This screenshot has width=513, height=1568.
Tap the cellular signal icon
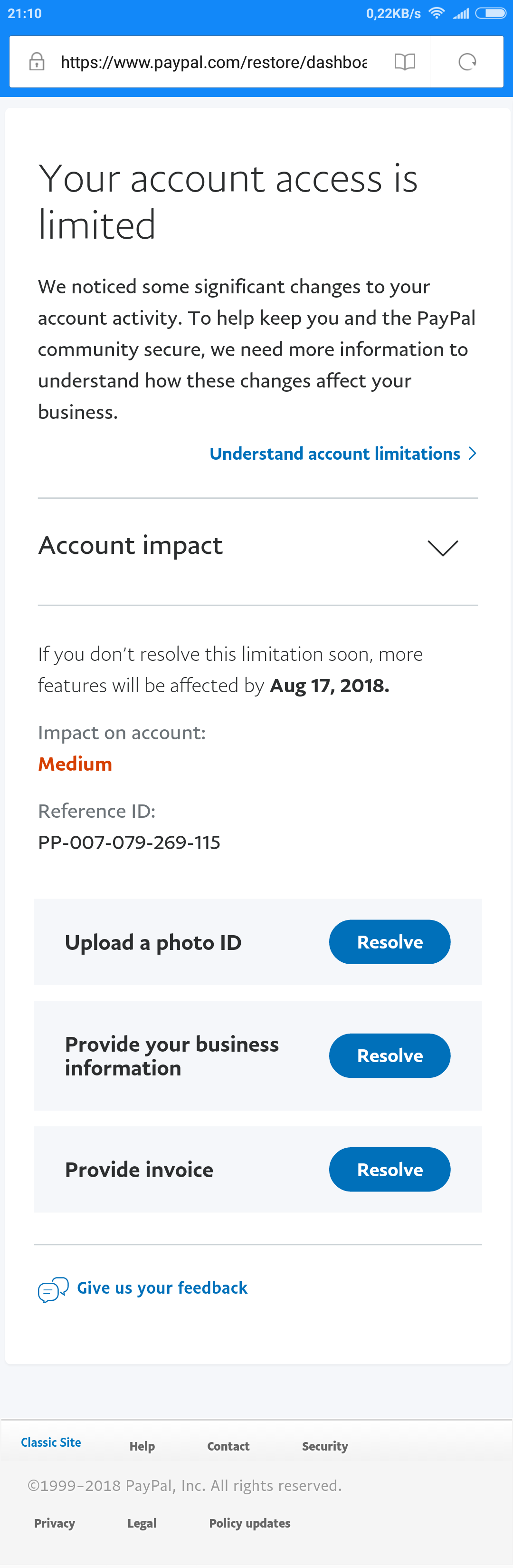[x=461, y=13]
